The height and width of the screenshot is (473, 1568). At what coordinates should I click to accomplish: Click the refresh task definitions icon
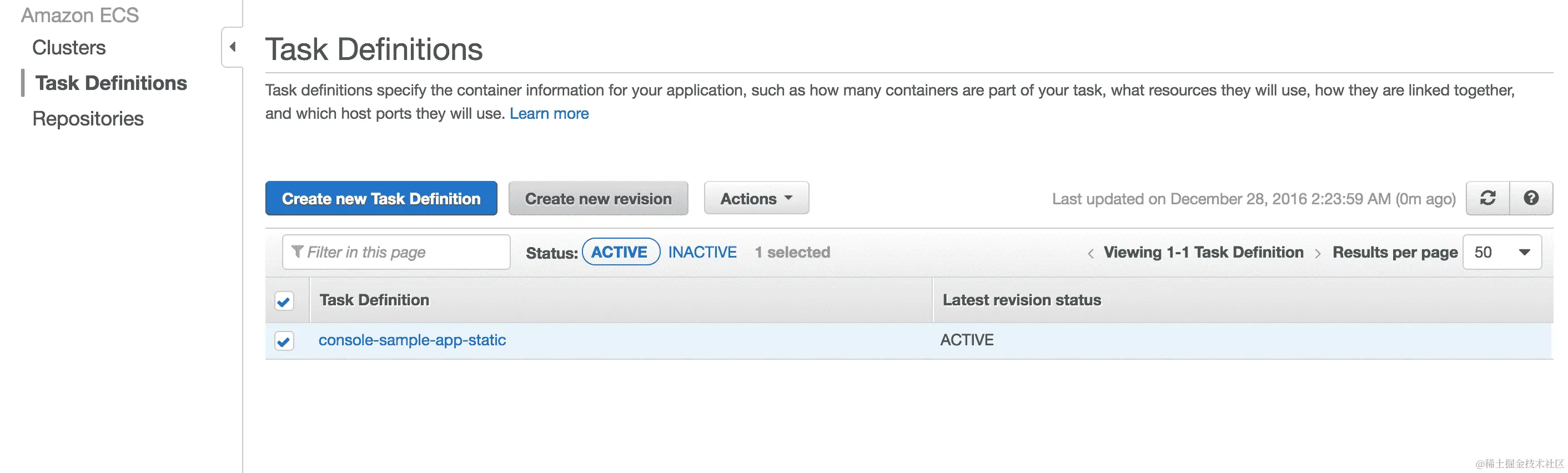click(x=1487, y=198)
